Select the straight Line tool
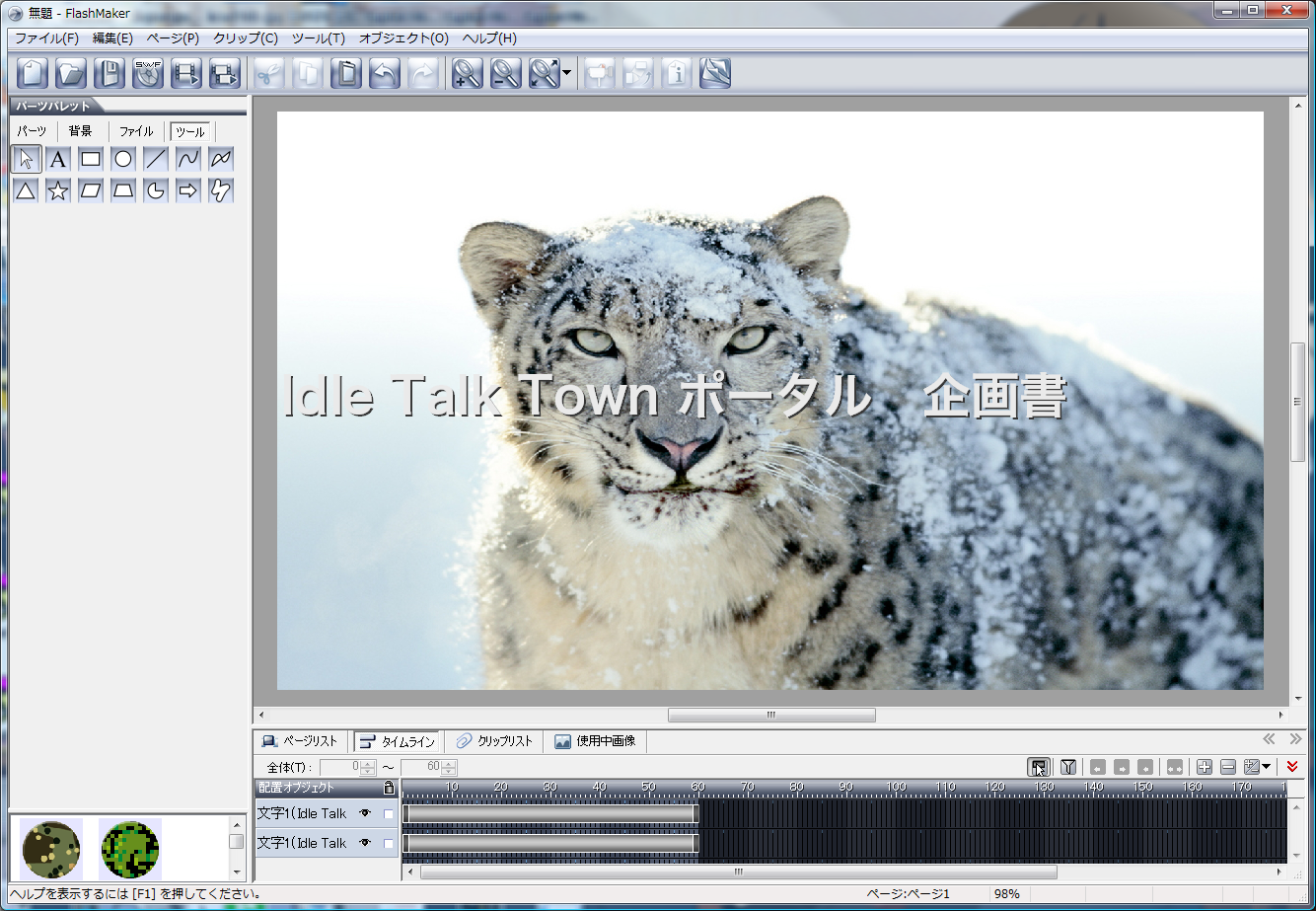This screenshot has width=1316, height=911. (x=156, y=159)
